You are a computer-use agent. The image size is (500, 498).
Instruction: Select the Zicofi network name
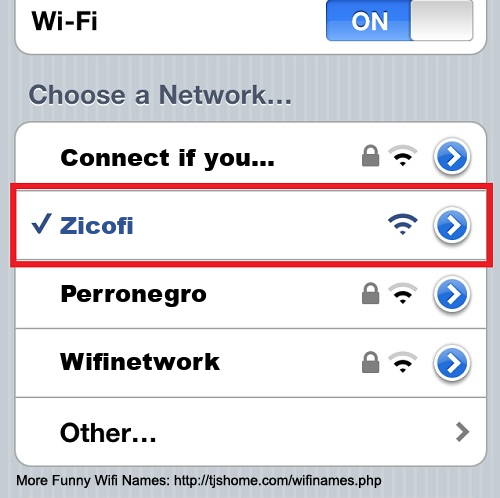pos(97,226)
